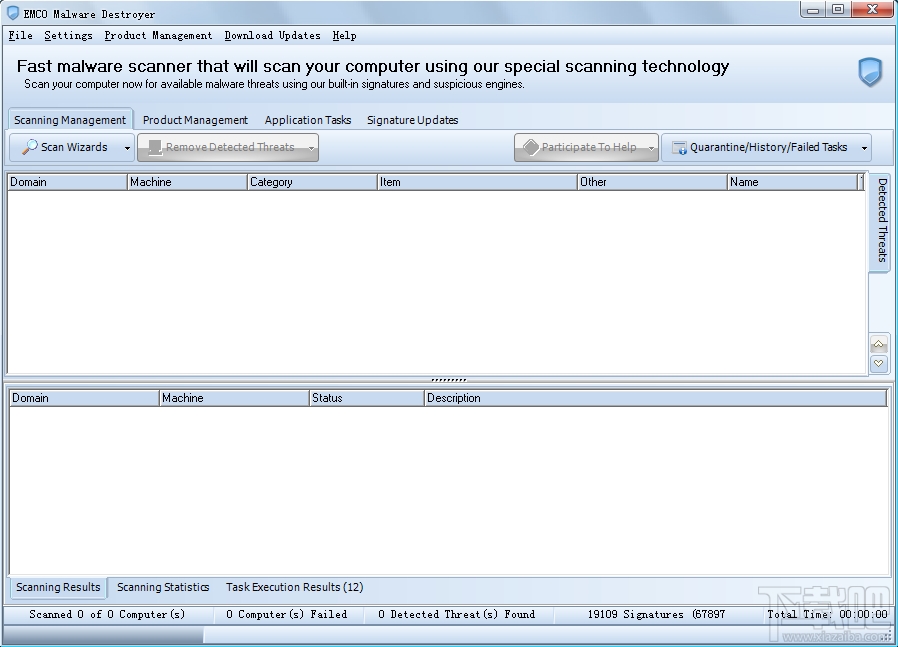Switch to the Product Management tab
898x647 pixels.
(195, 120)
